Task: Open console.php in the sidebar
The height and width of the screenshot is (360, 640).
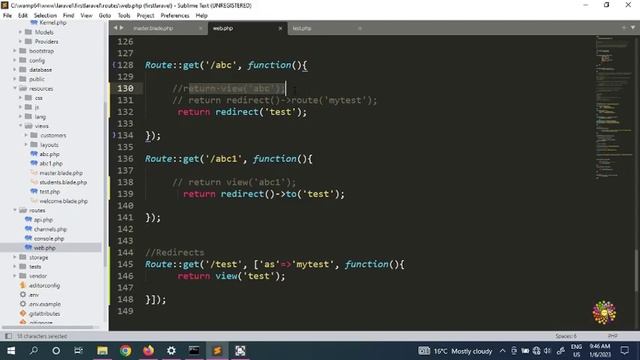Action: pyautogui.click(x=49, y=238)
